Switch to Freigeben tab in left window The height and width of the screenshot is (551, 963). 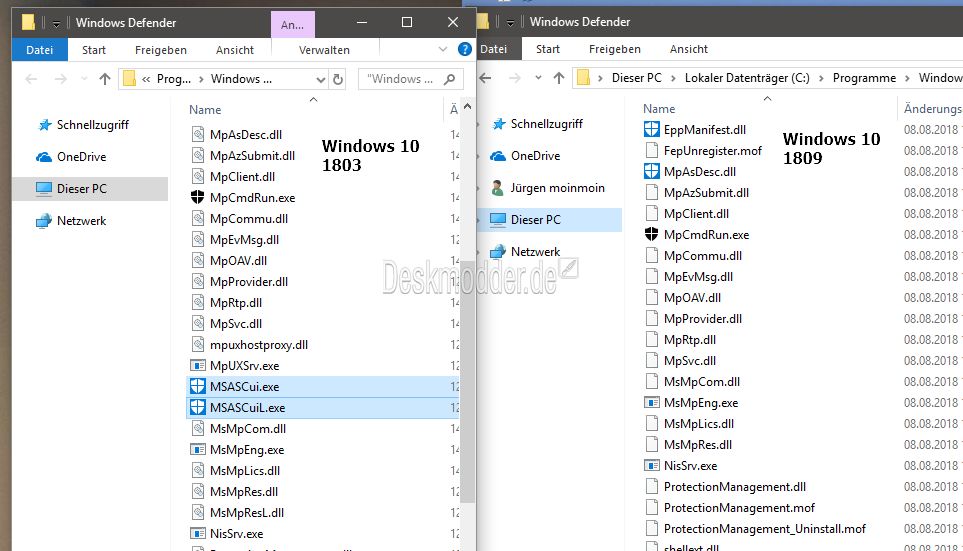click(161, 50)
